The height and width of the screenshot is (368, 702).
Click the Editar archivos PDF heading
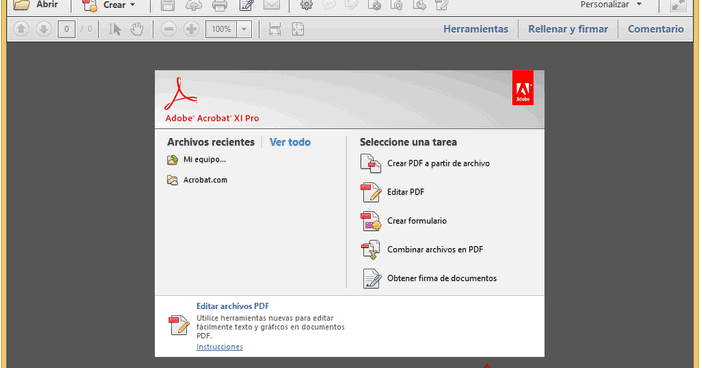point(232,306)
